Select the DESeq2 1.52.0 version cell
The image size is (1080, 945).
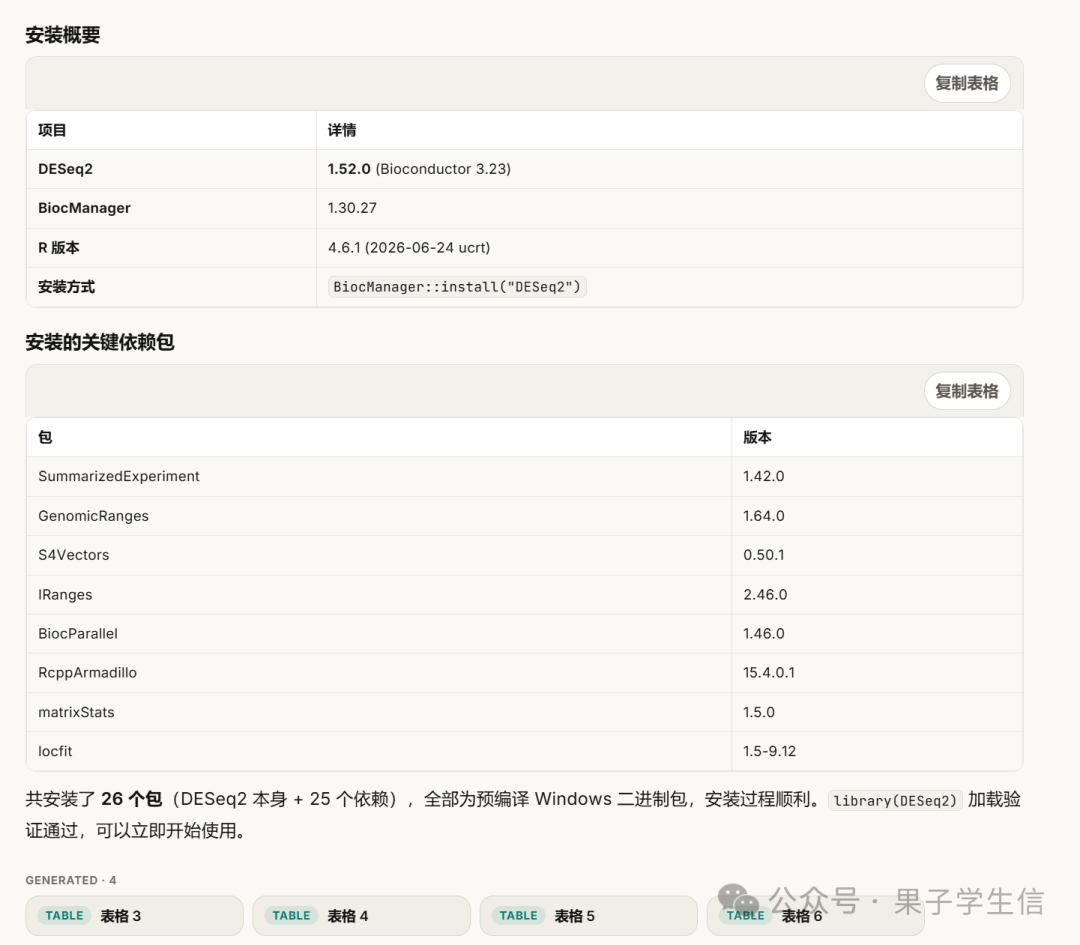click(x=669, y=169)
